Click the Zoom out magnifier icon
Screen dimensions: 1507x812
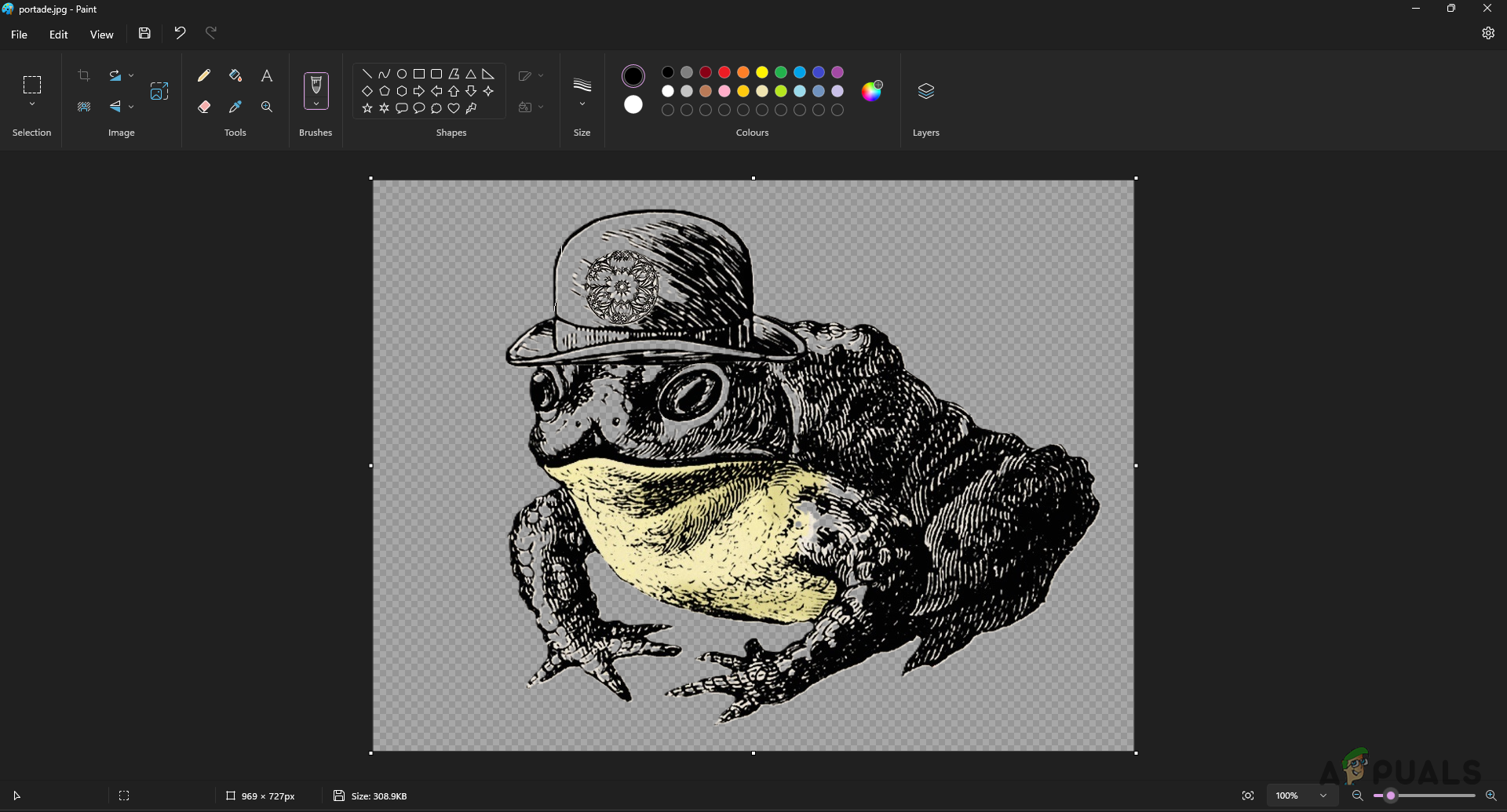click(1358, 796)
